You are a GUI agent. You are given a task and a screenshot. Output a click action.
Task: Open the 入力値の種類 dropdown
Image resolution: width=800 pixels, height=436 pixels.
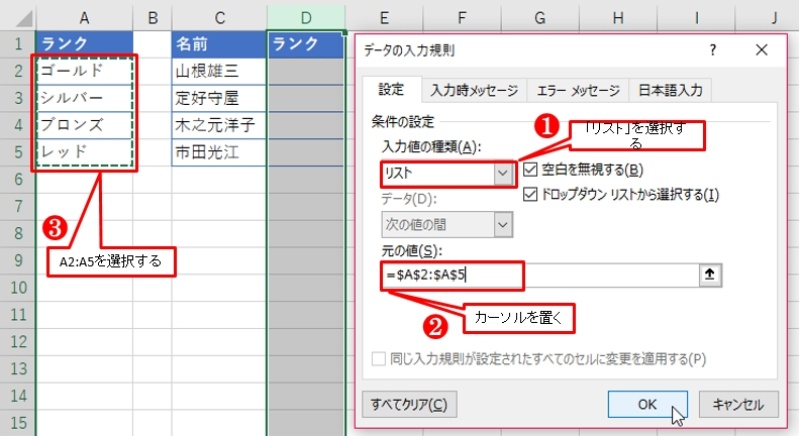[503, 174]
